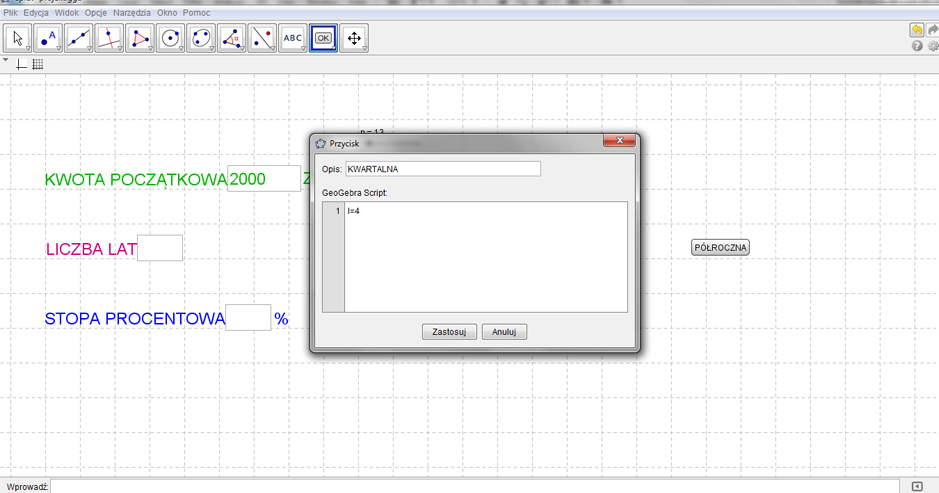Expand the Point tool dropdown corner
939x493 pixels.
59,49
